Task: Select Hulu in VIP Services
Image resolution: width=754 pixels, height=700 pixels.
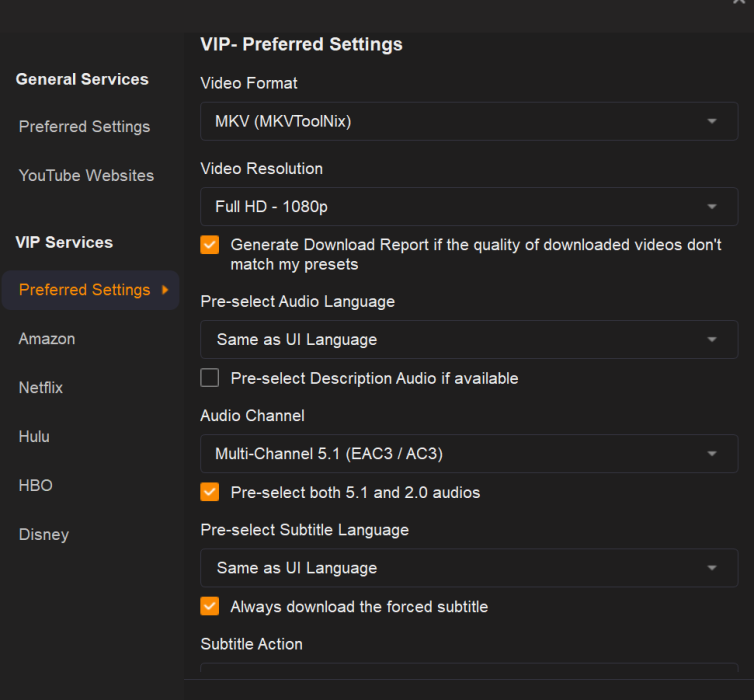Action: pos(34,437)
